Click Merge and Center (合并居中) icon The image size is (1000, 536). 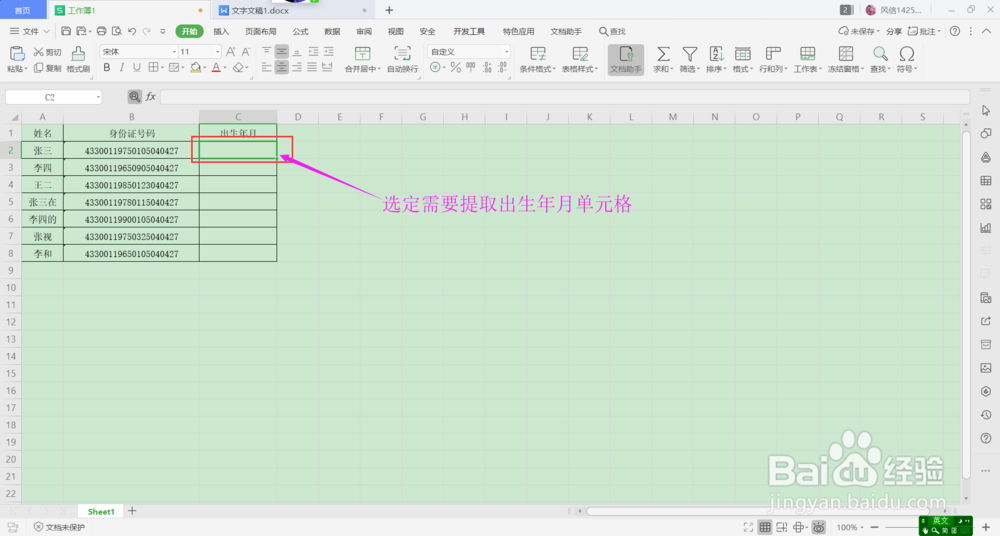[x=362, y=54]
